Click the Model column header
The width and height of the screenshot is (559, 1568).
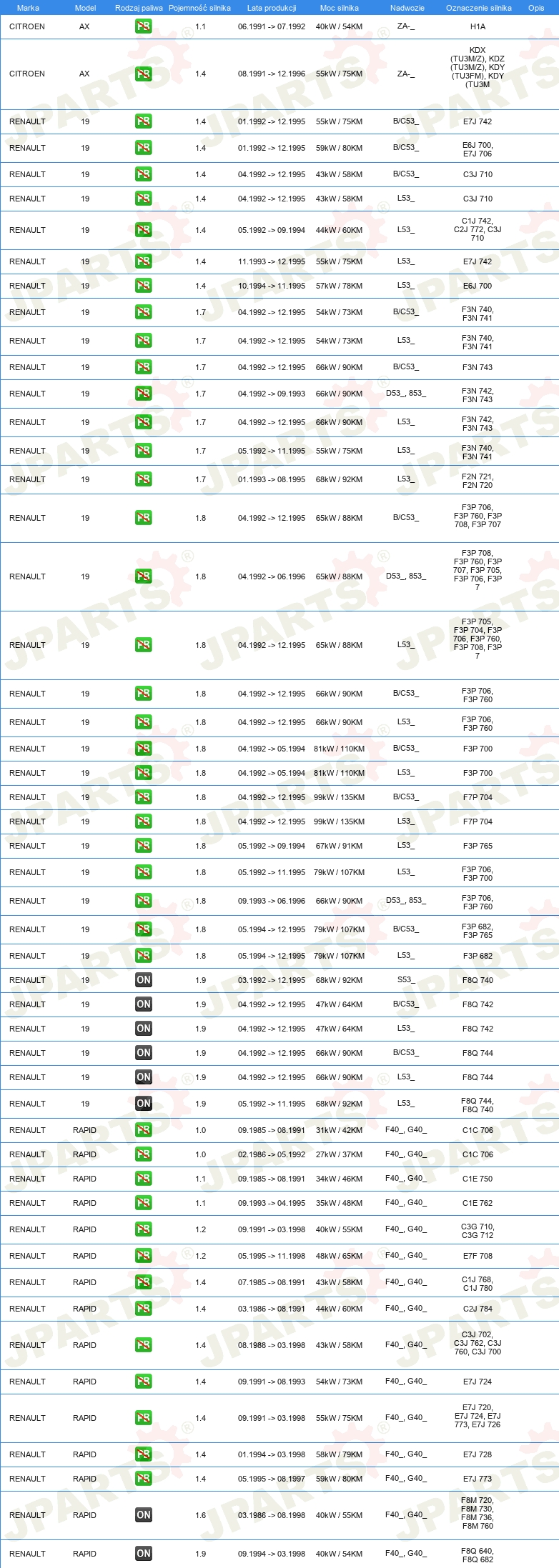[x=85, y=8]
